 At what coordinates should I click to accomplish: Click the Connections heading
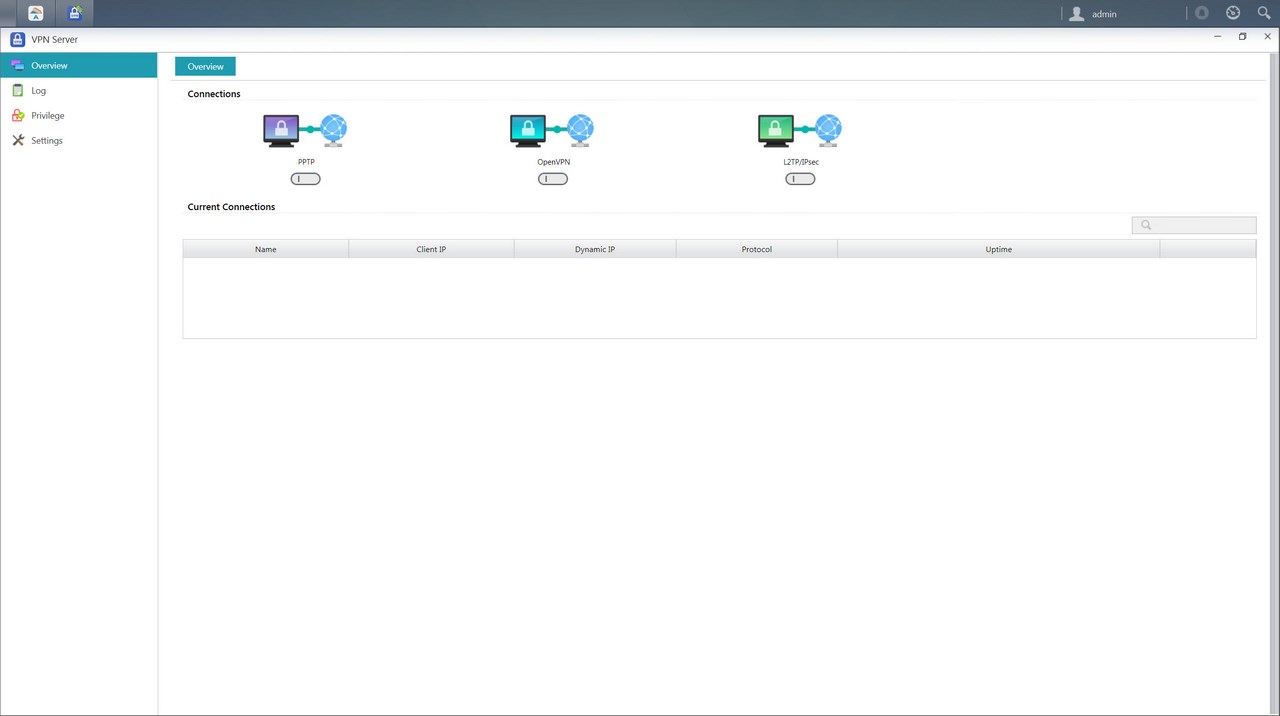pos(214,94)
